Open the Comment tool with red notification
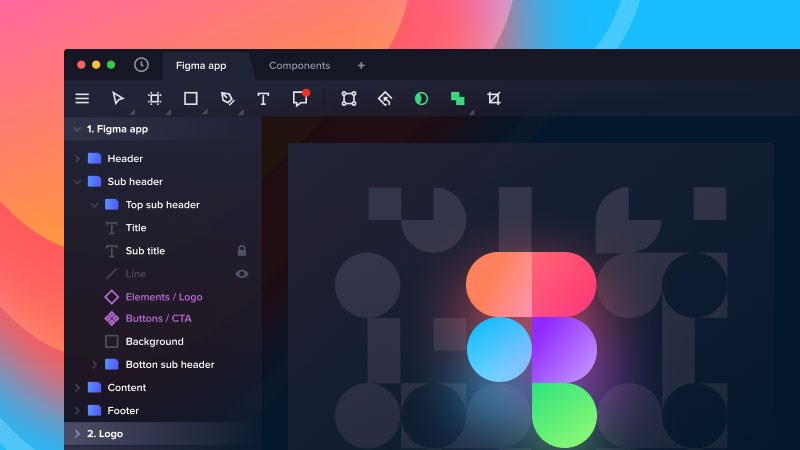Viewport: 800px width, 450px height. pyautogui.click(x=301, y=98)
